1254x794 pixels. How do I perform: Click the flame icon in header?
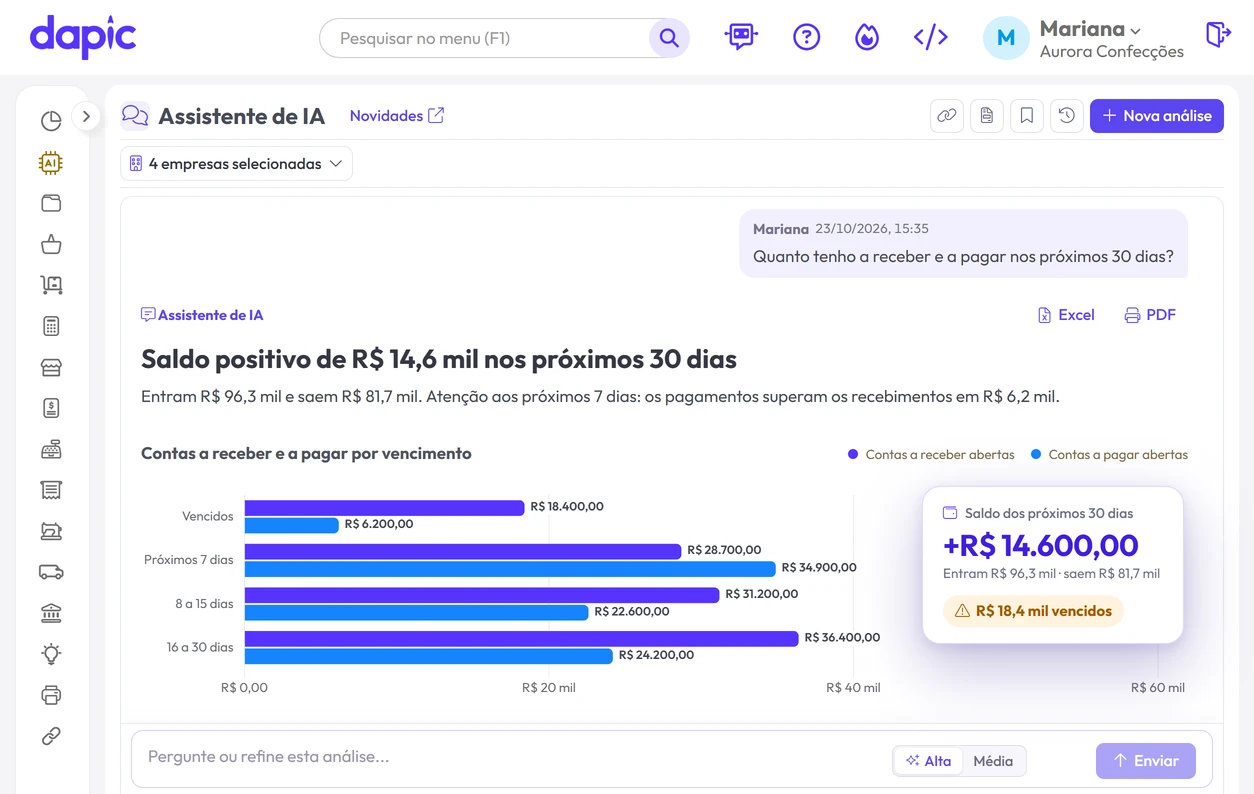pos(867,37)
